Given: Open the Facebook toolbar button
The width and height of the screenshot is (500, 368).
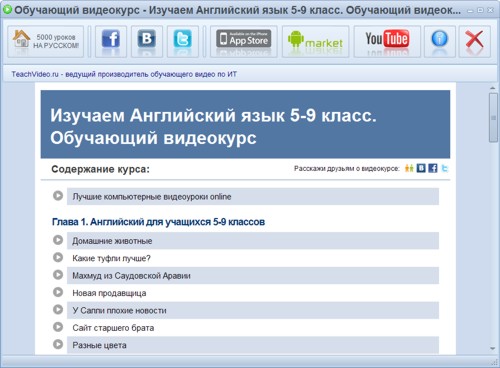Looking at the screenshot, I should pyautogui.click(x=111, y=41).
